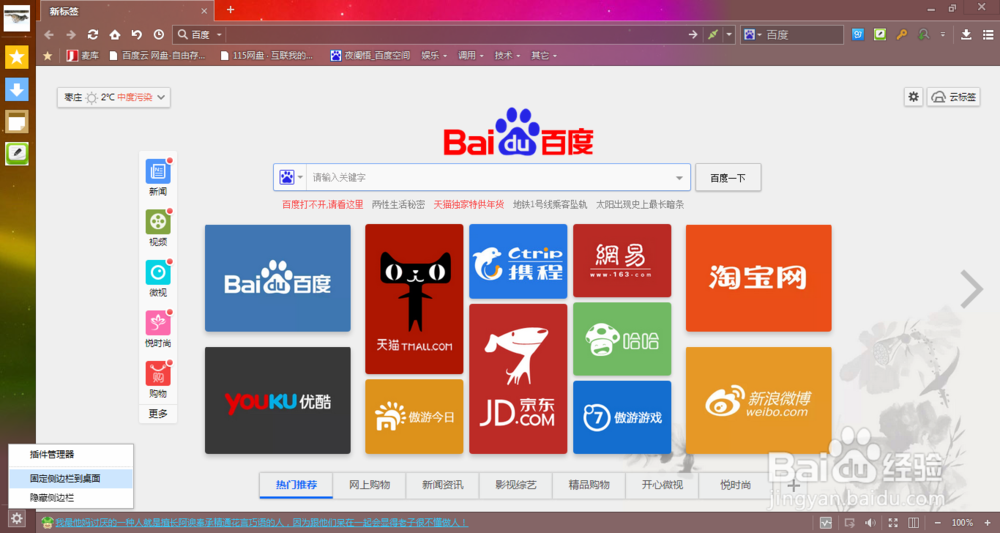Open the Magic Fill key icon

pyautogui.click(x=901, y=34)
